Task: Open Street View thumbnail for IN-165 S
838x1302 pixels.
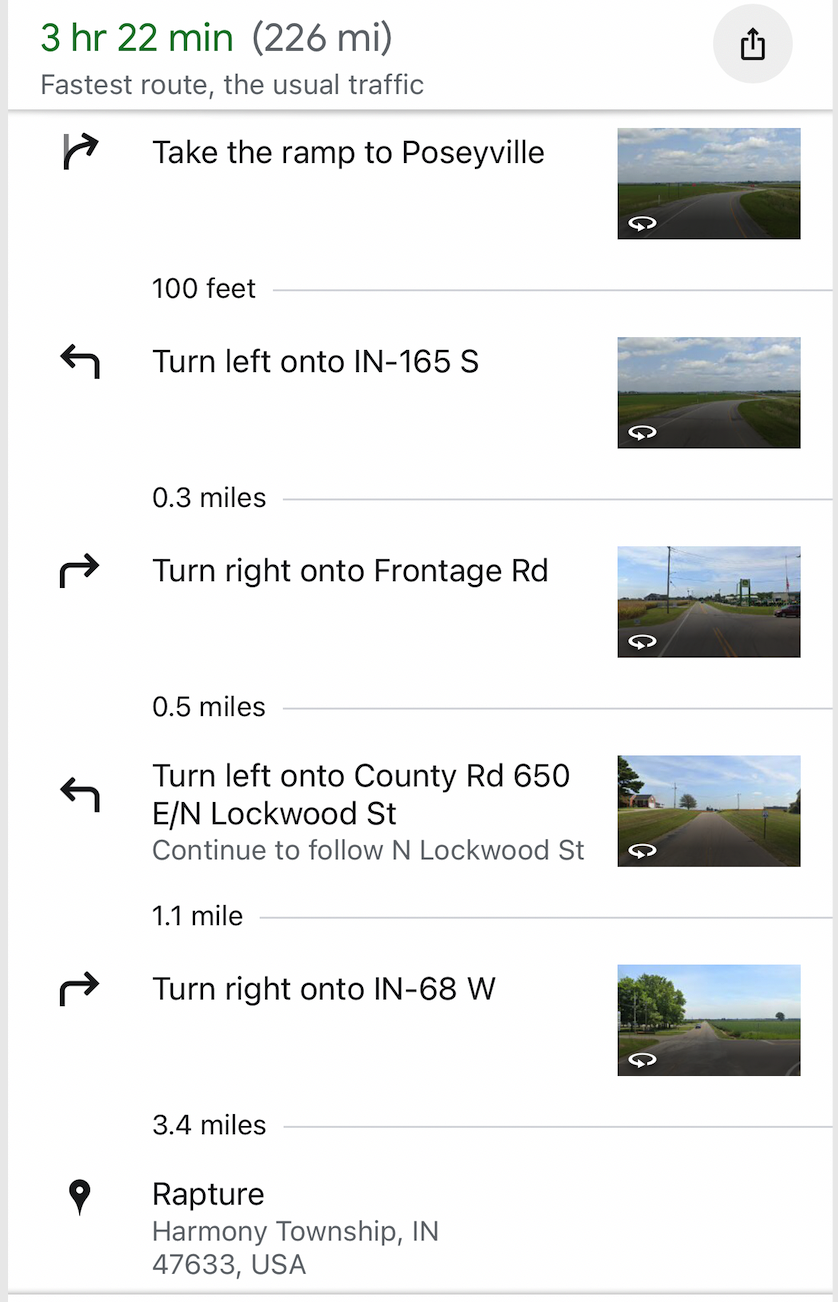Action: [708, 392]
